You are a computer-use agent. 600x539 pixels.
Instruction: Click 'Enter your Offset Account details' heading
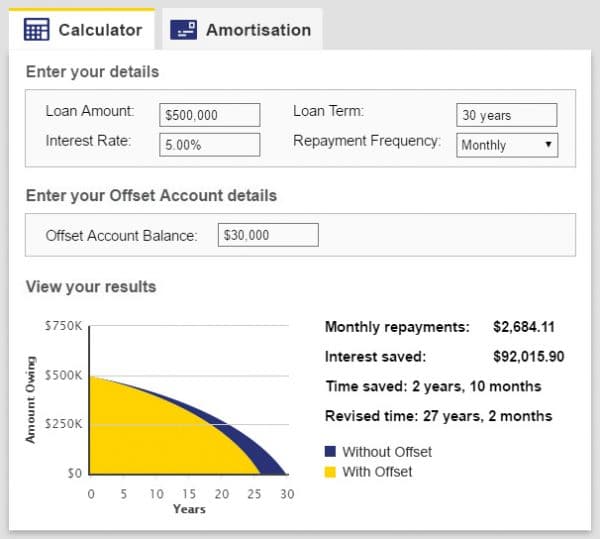coord(151,195)
